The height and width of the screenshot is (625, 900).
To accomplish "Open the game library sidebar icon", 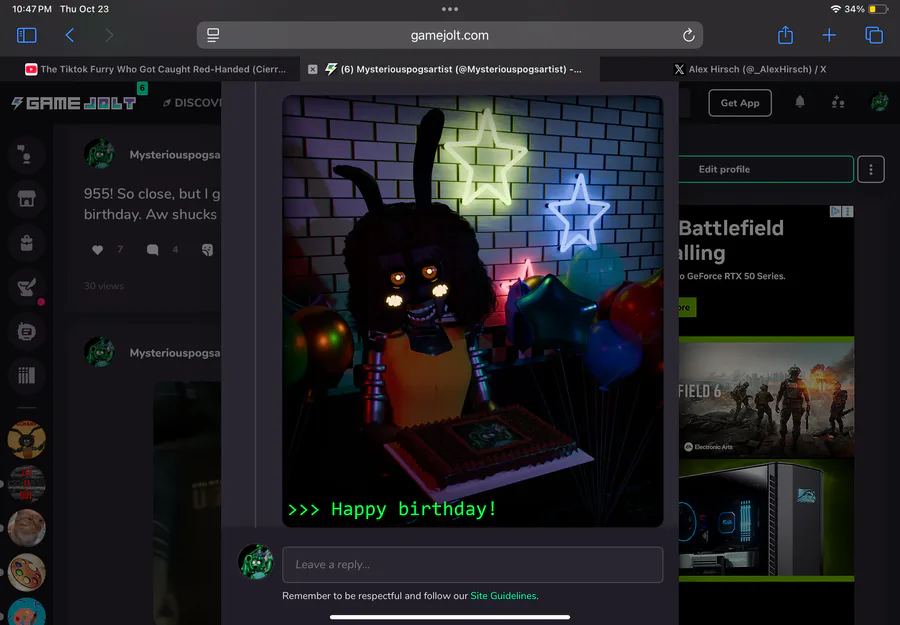I will tap(26, 376).
